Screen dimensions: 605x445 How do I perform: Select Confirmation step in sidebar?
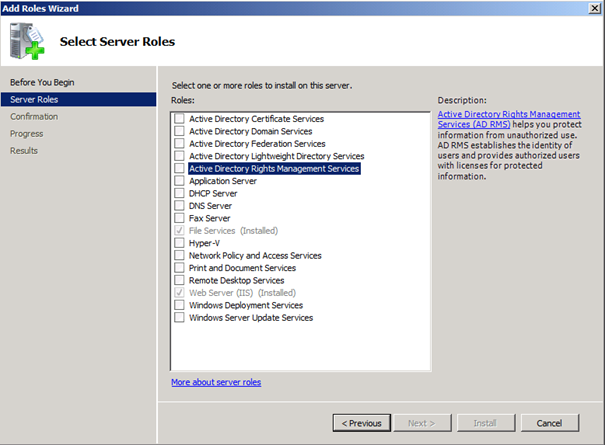(34, 116)
